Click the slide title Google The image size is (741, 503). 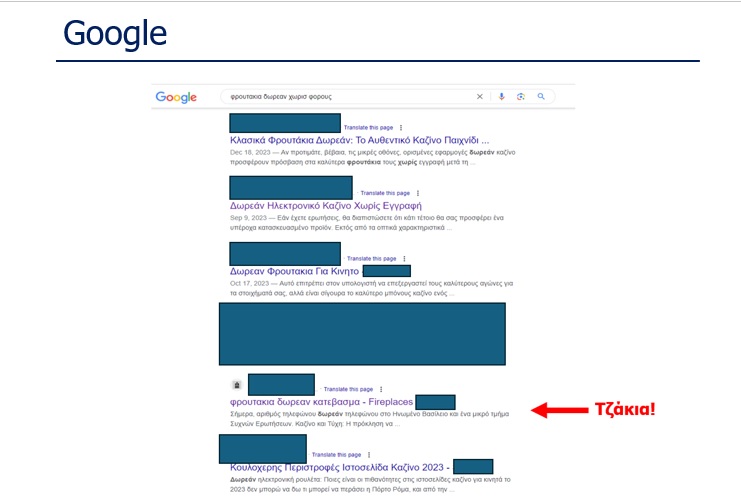[x=115, y=34]
